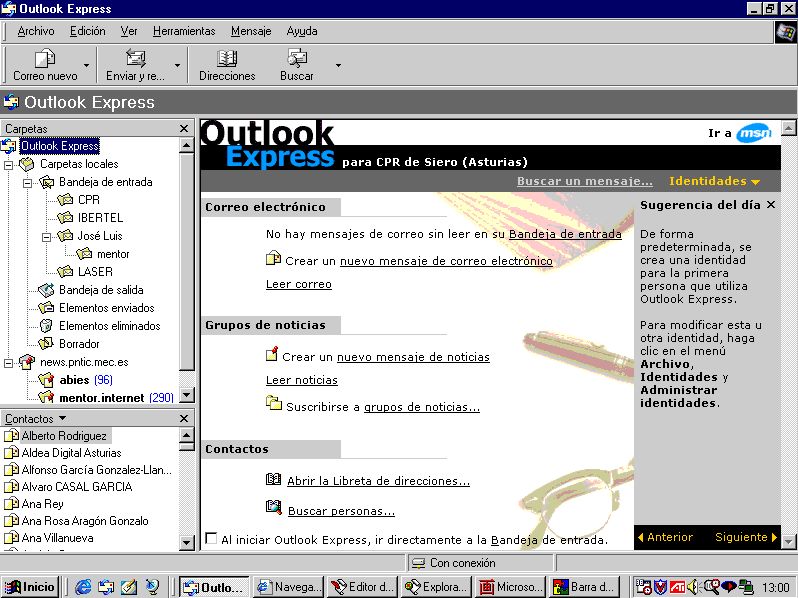
Task: Click the Enviar y recibir toolbar icon
Action: (x=135, y=59)
